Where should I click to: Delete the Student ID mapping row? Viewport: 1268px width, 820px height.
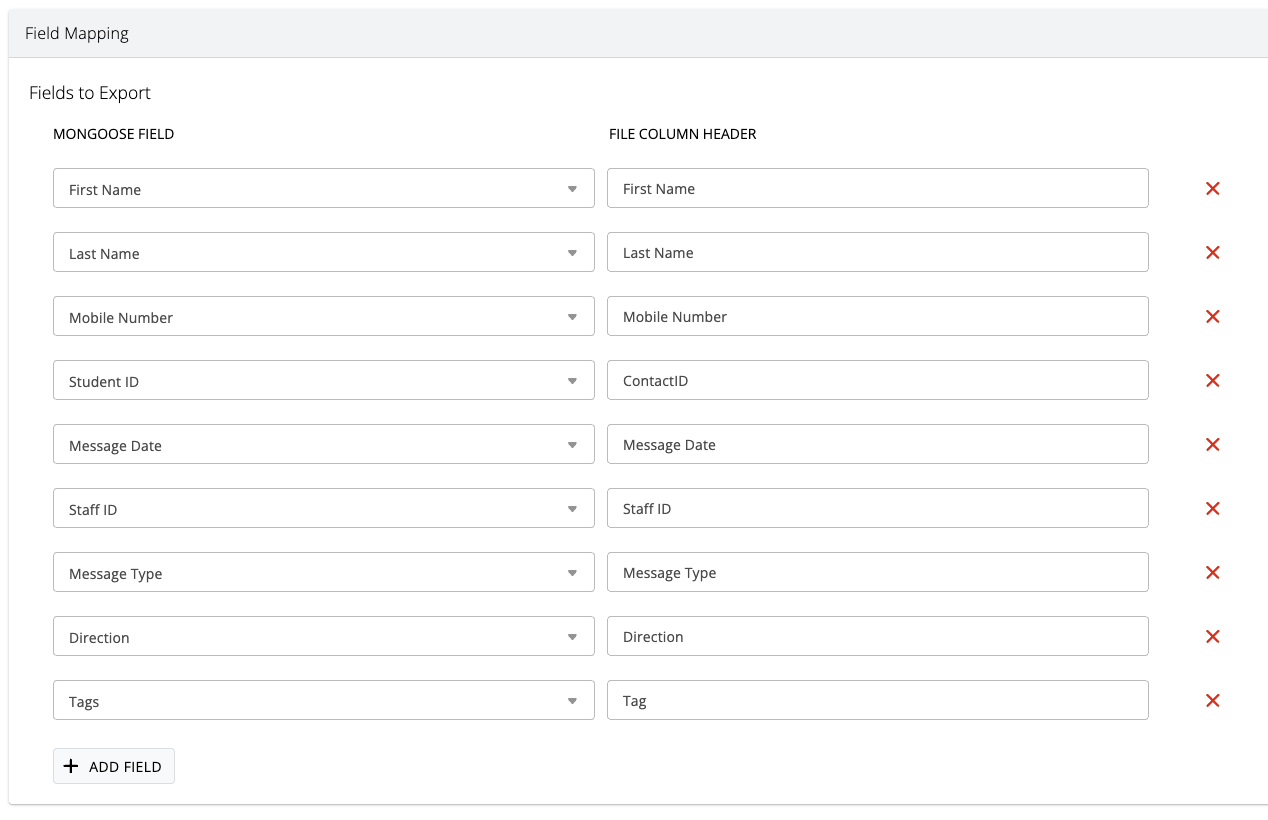coord(1212,381)
